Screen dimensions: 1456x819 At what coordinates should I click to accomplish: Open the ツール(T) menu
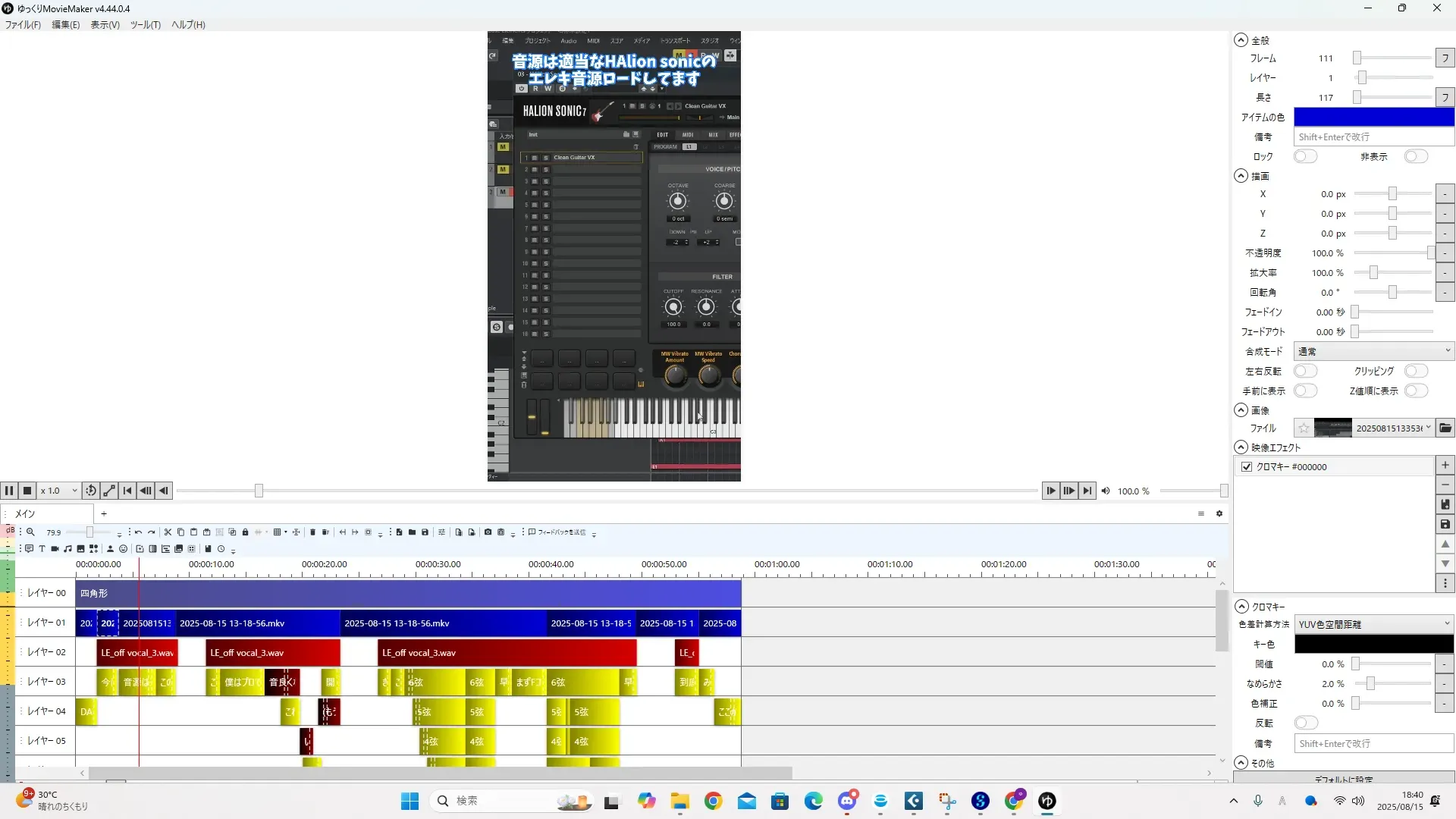145,25
